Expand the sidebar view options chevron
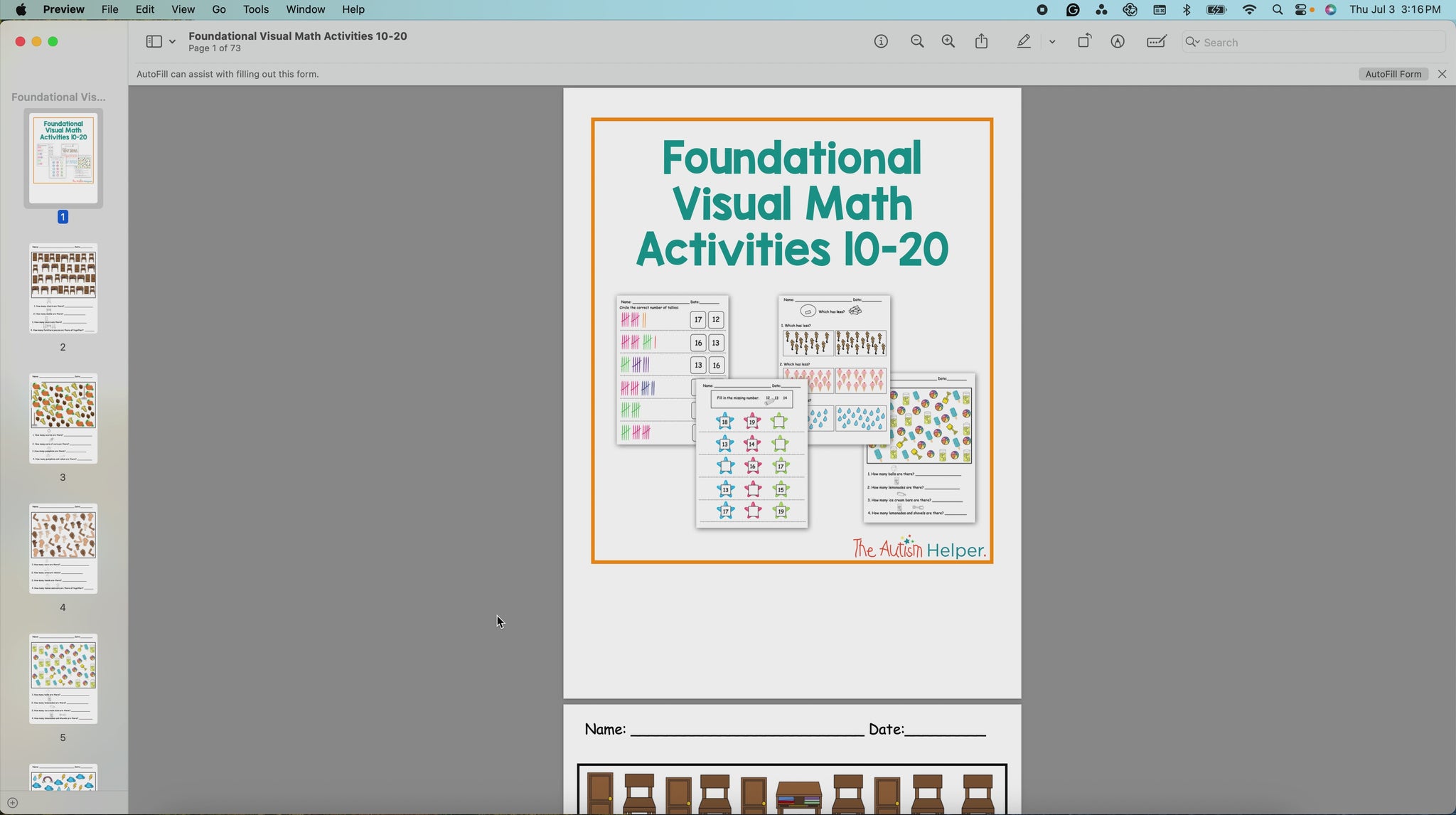Viewport: 1456px width, 815px height. pos(172,42)
